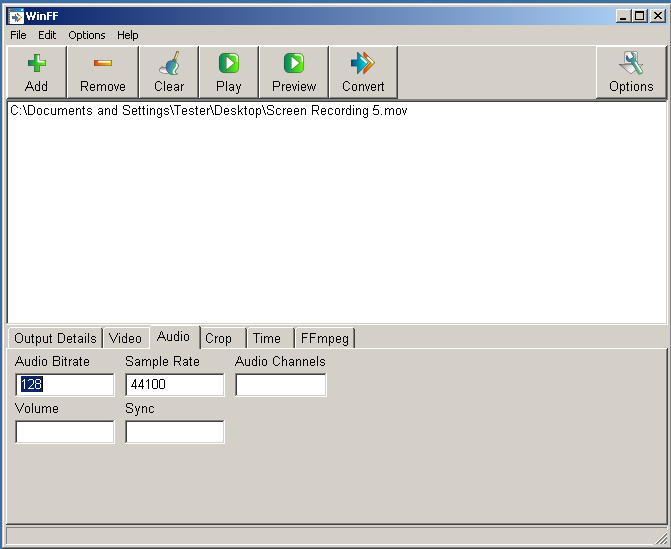This screenshot has width=671, height=549.
Task: Select the Screen Recording 5.mov file entry
Action: tap(209, 111)
